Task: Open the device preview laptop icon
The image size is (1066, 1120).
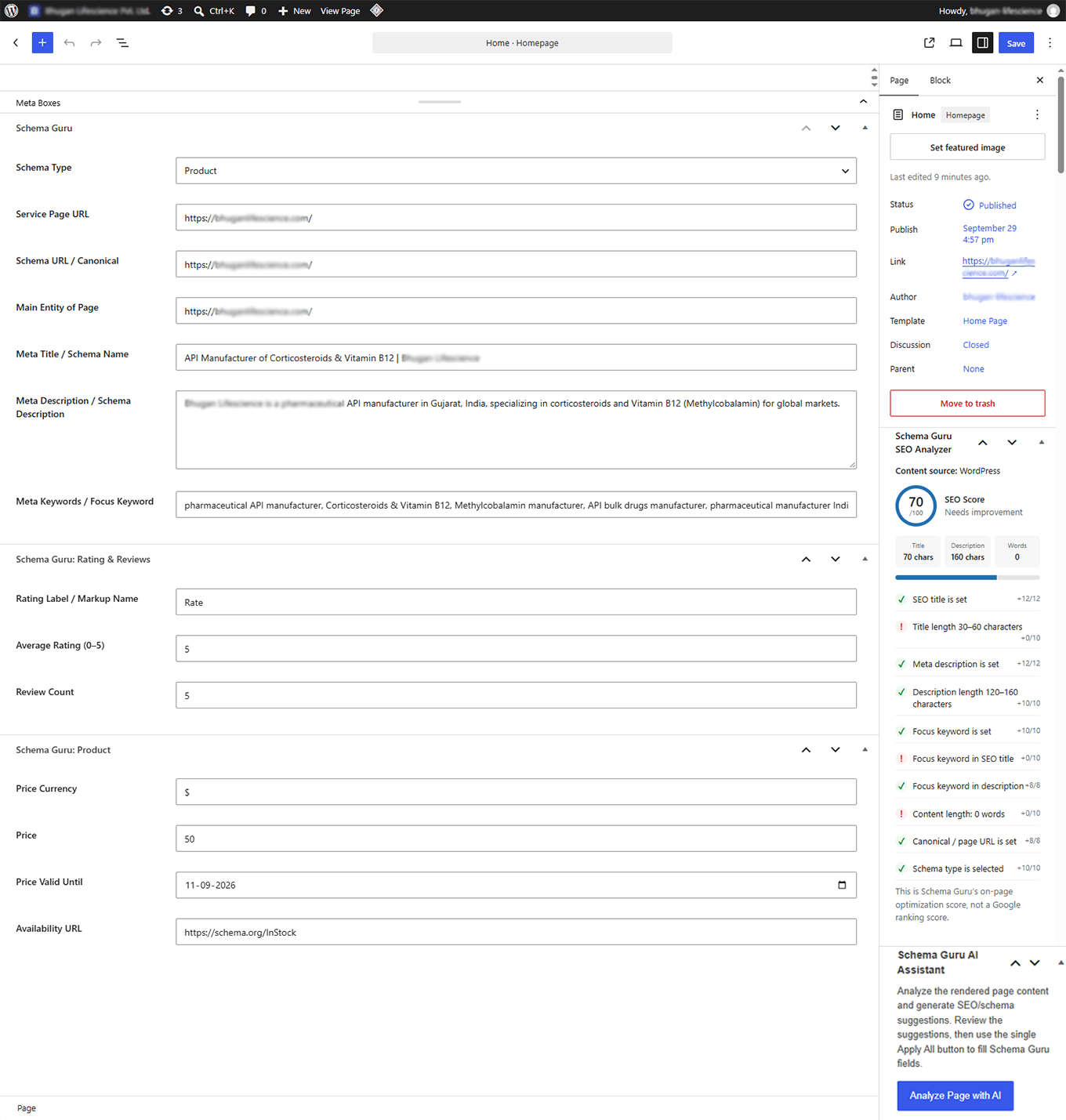Action: coord(956,43)
